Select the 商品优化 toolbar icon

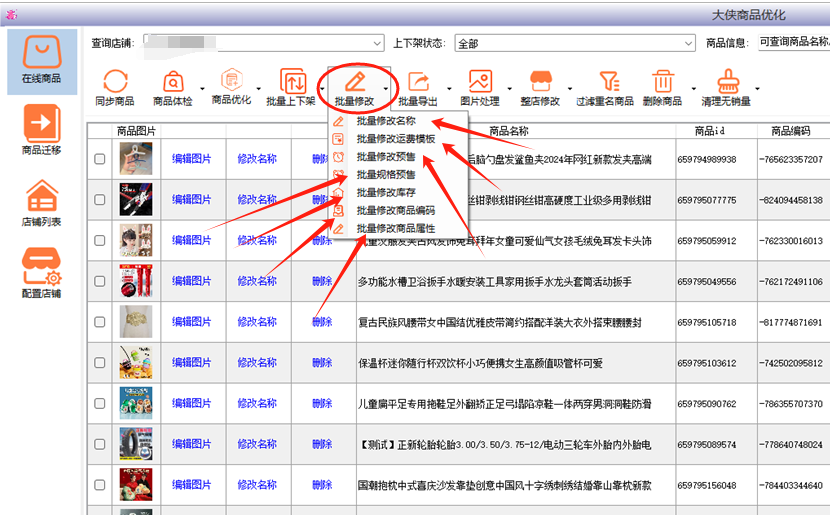tap(231, 80)
